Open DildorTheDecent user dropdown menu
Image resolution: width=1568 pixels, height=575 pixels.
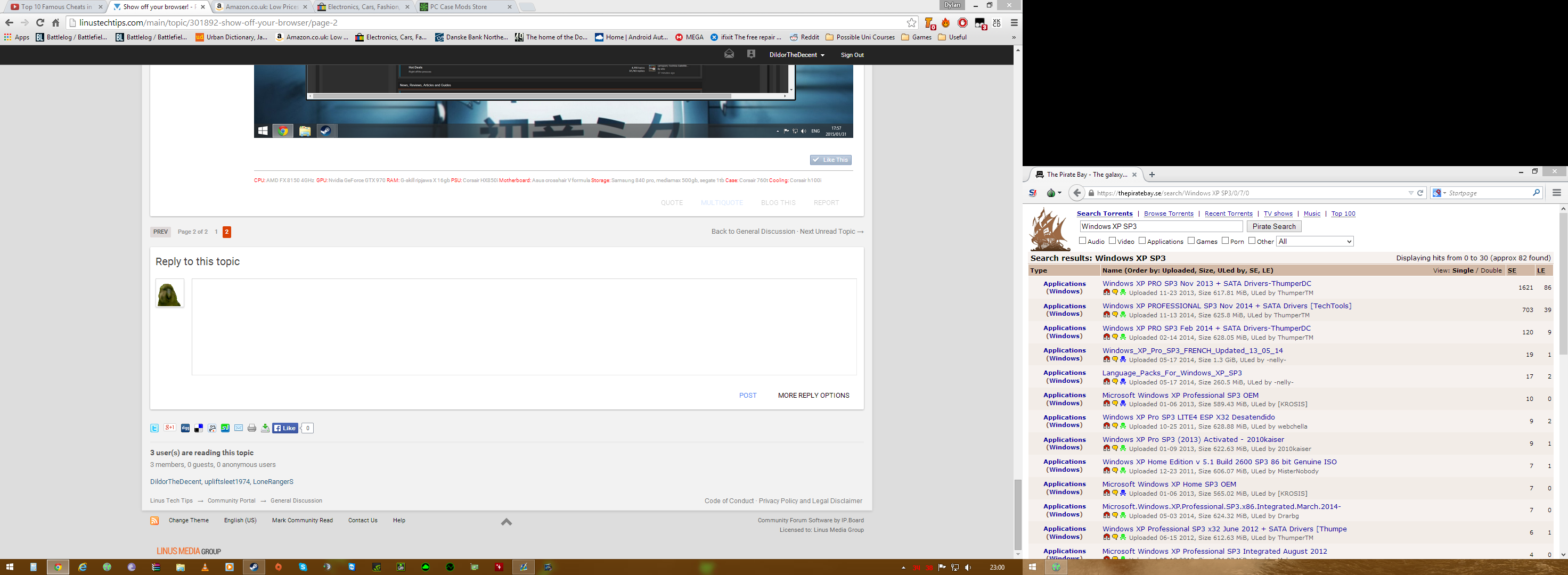(x=797, y=55)
